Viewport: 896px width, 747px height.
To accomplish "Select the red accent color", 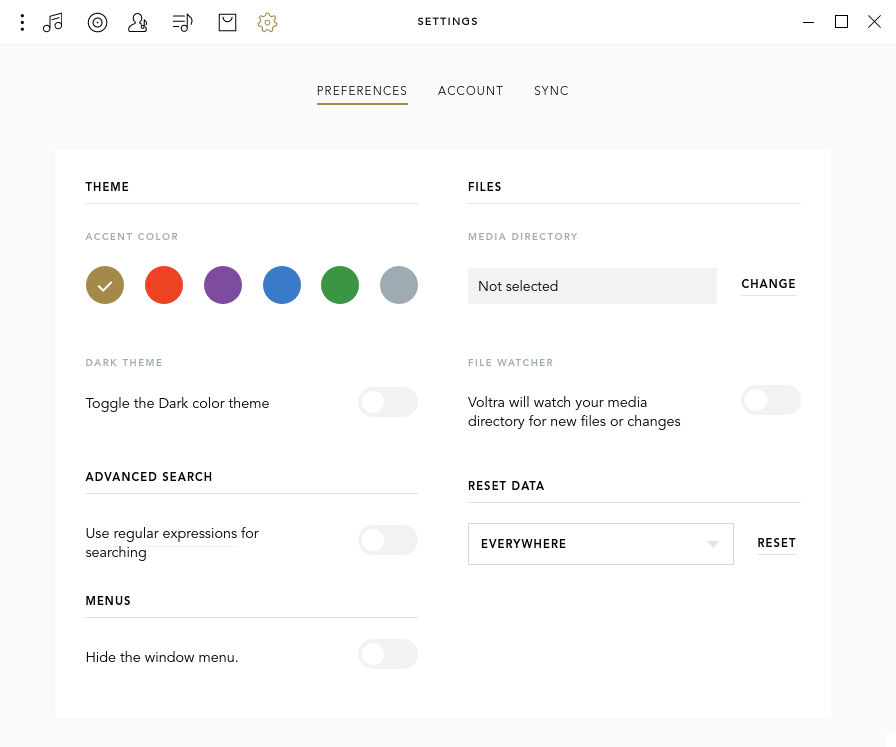I will tap(164, 285).
